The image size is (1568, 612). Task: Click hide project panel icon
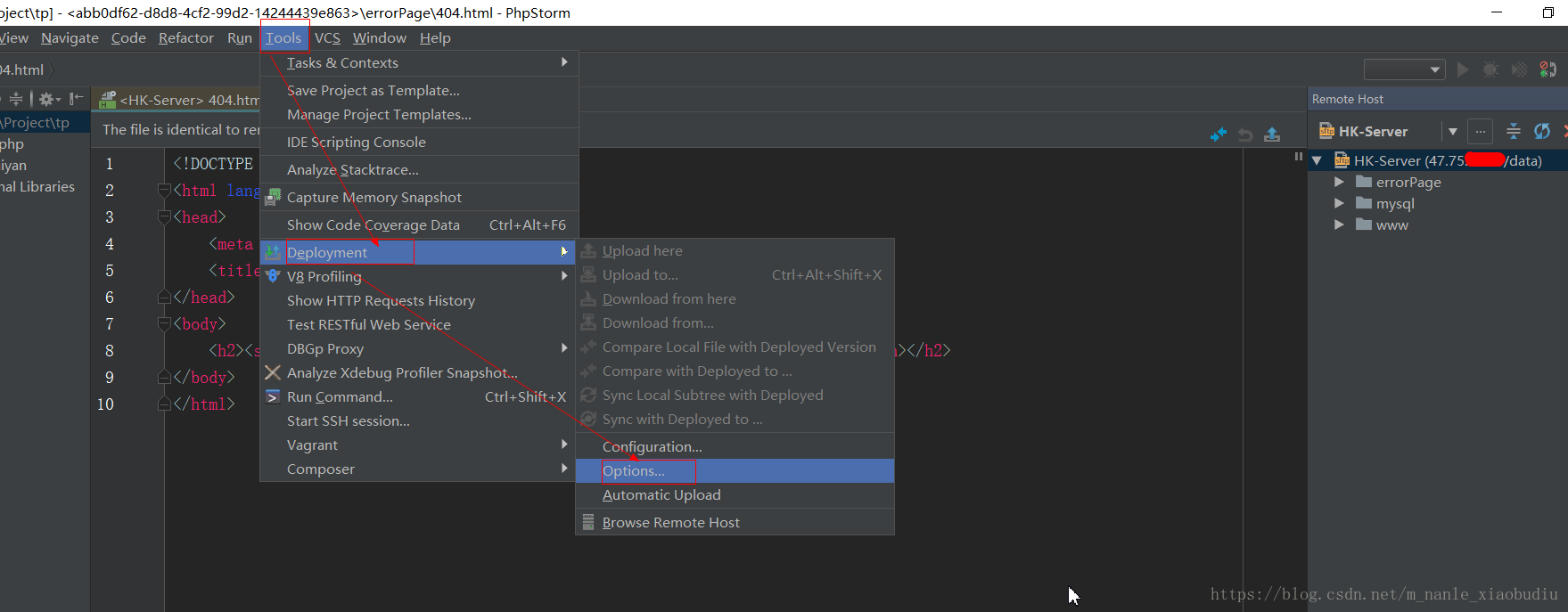[x=77, y=99]
